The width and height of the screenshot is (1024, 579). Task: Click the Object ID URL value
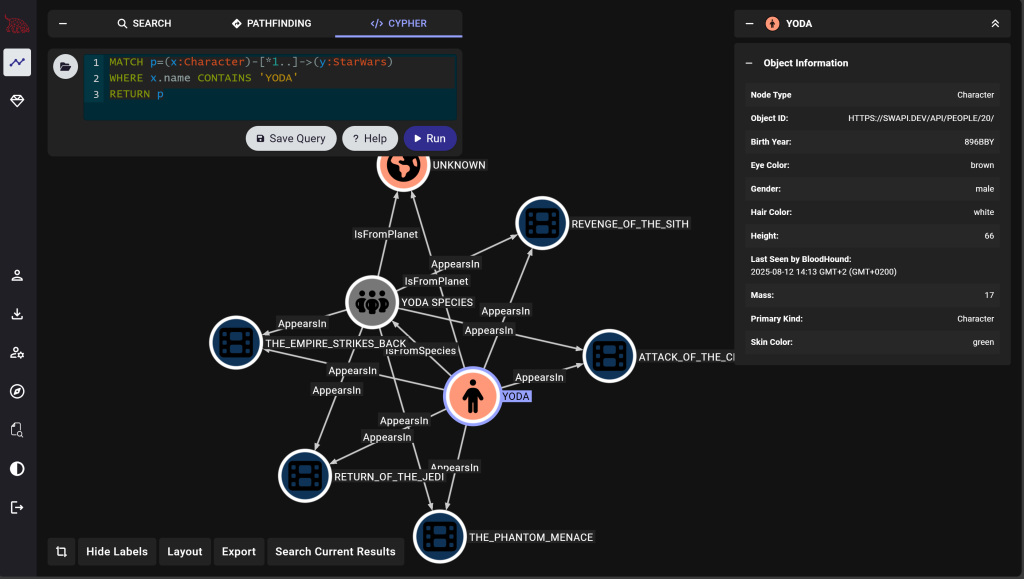tap(921, 118)
